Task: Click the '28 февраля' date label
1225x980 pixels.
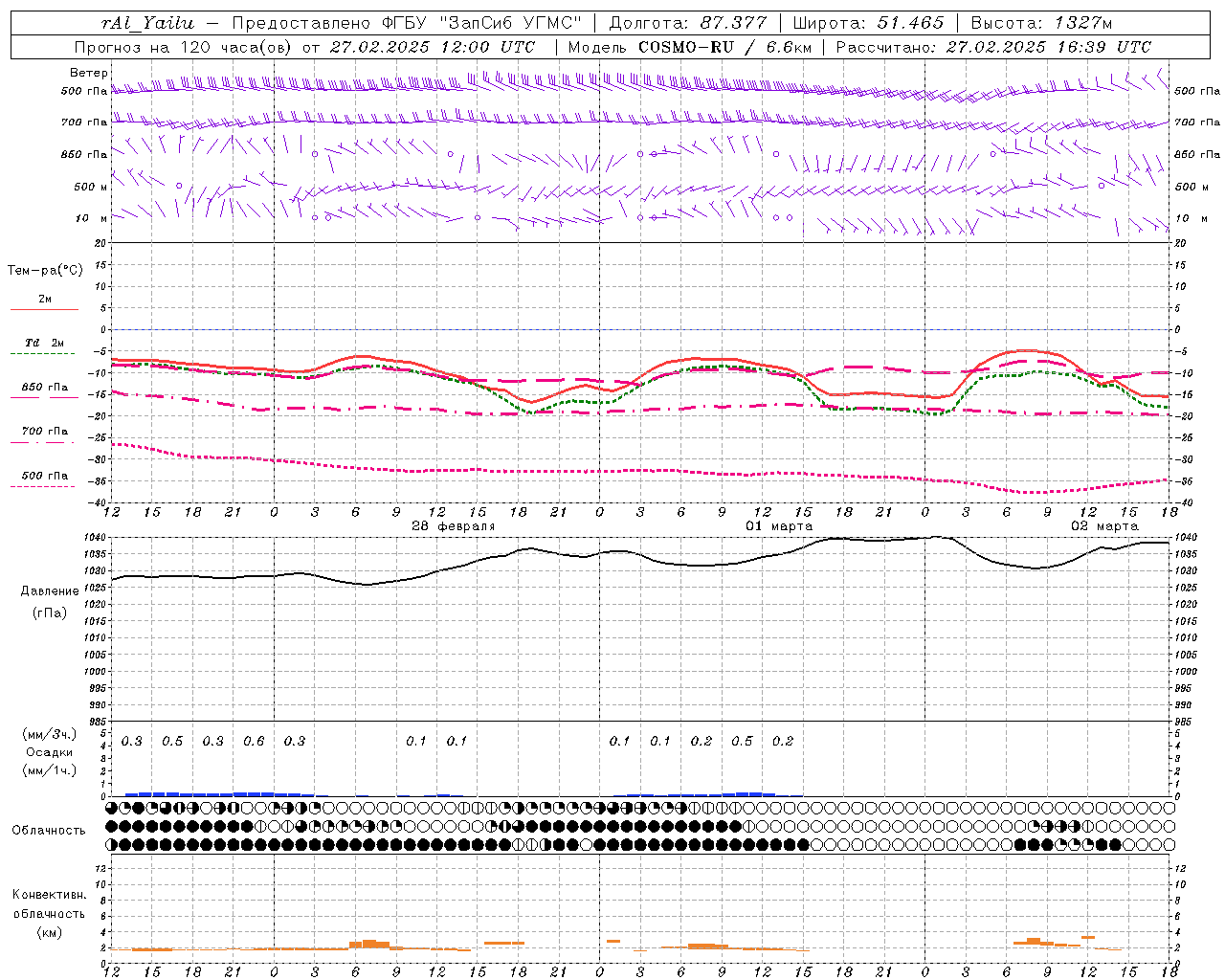Action: tap(454, 526)
